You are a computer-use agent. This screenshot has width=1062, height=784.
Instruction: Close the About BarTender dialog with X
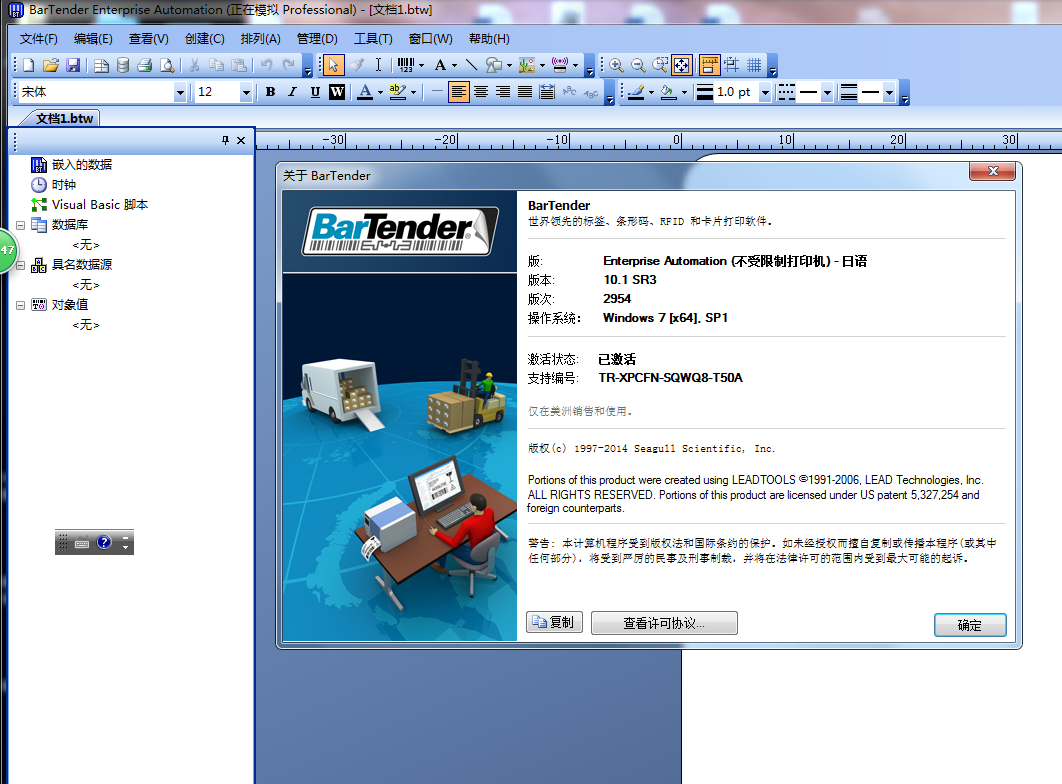(x=992, y=171)
